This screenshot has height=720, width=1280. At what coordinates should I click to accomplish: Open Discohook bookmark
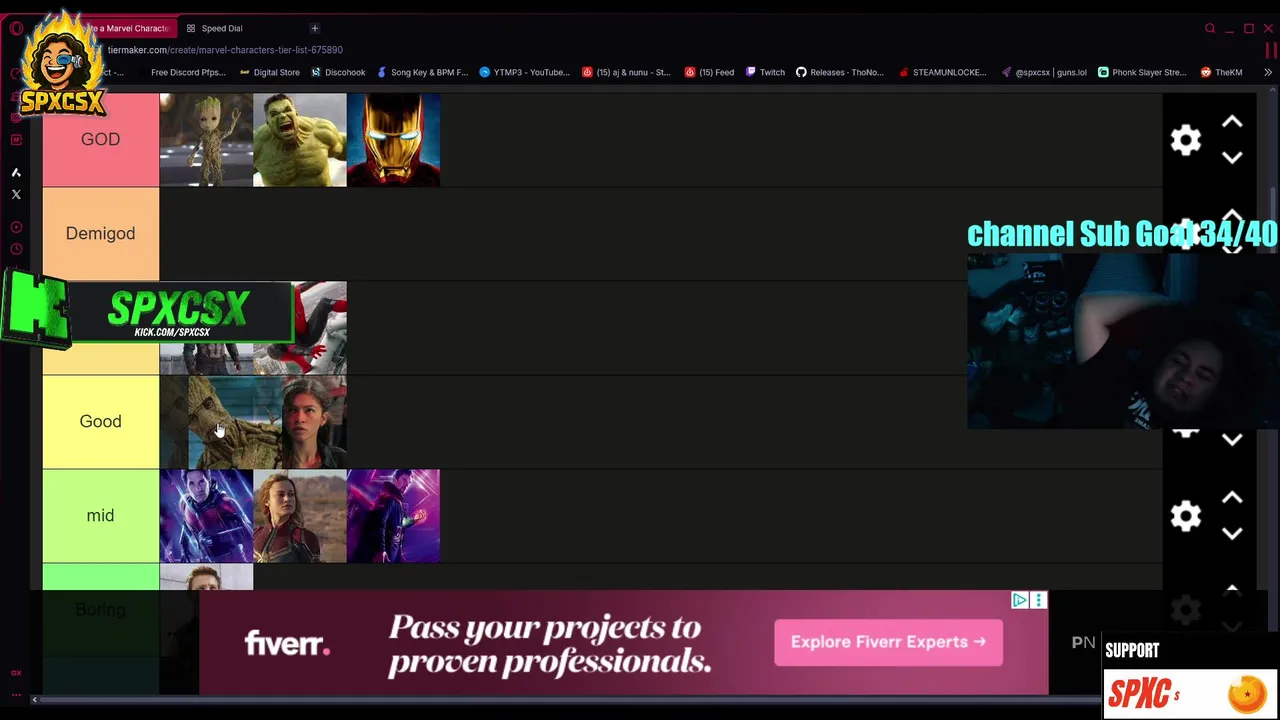click(338, 72)
